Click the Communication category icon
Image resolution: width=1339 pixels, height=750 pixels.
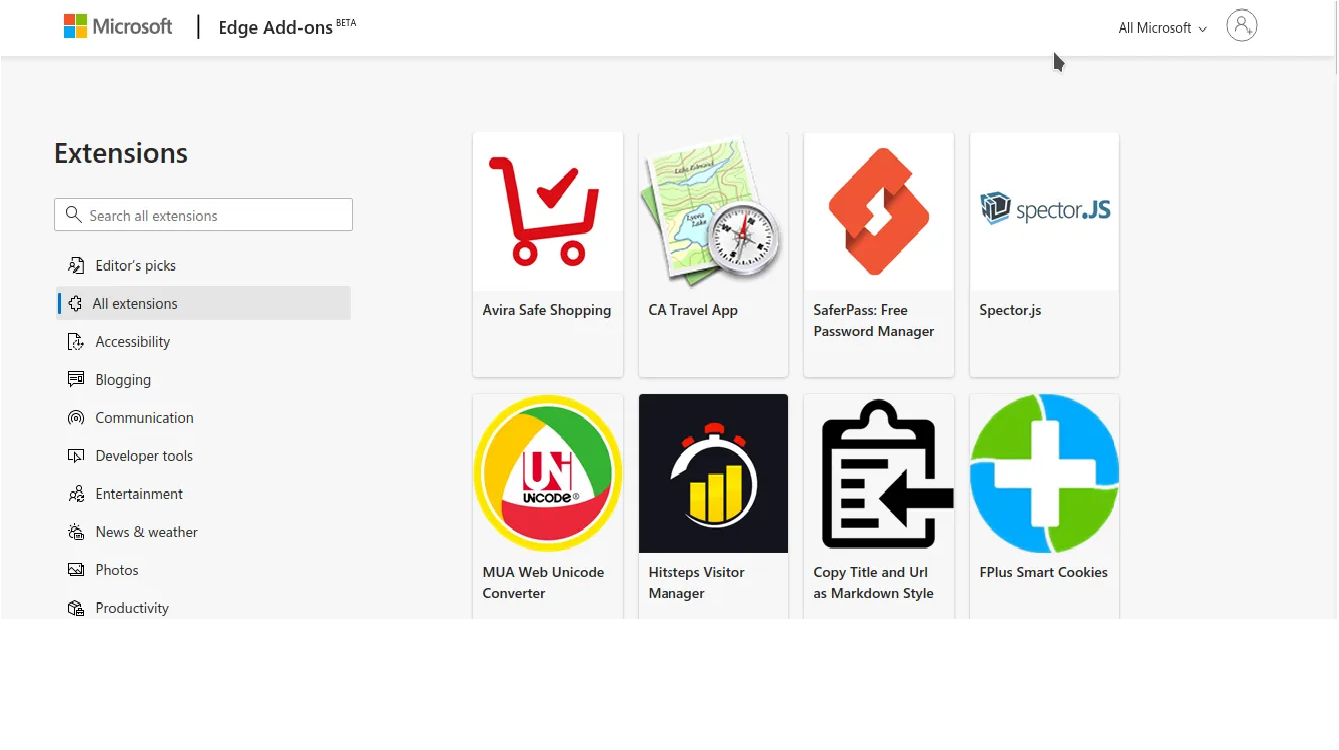76,418
